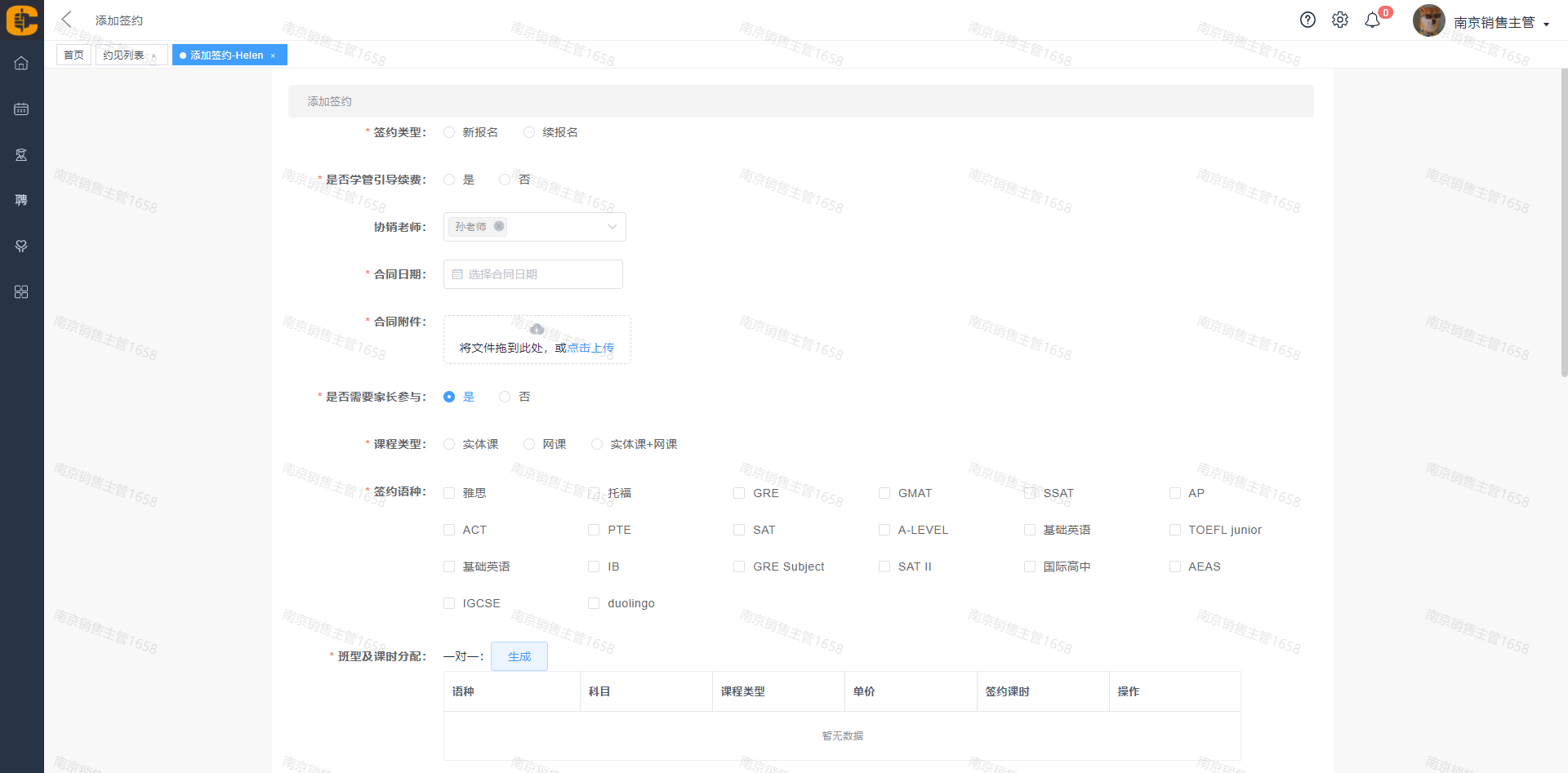1568x773 pixels.
Task: Select the 新报名 radio option
Action: point(449,132)
